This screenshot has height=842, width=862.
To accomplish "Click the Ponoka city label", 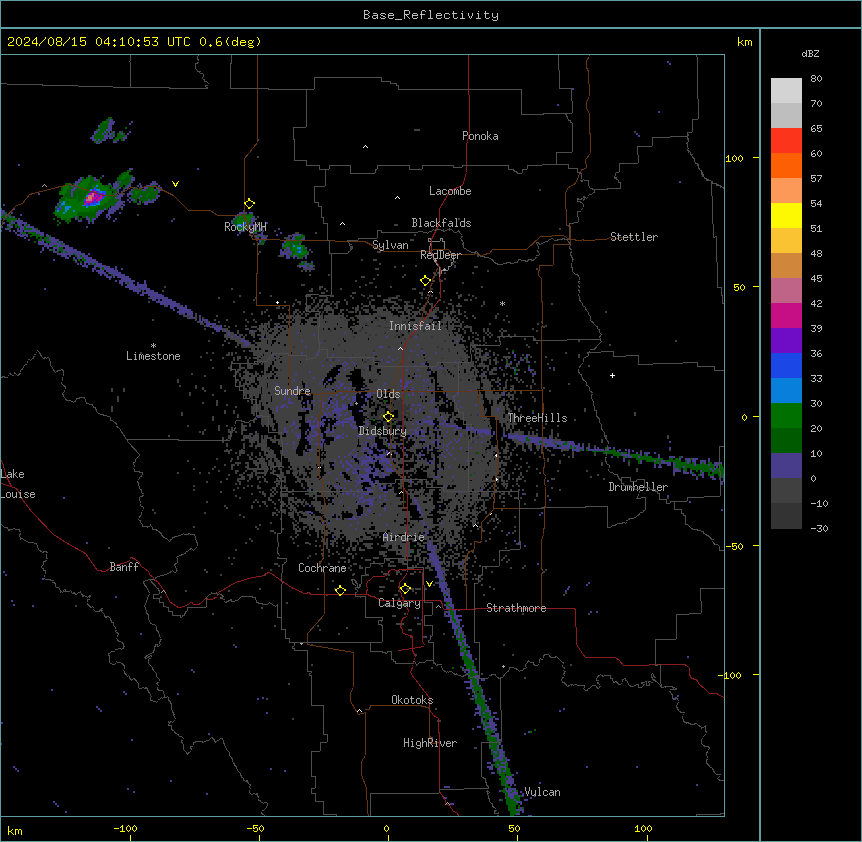I will click(x=480, y=136).
